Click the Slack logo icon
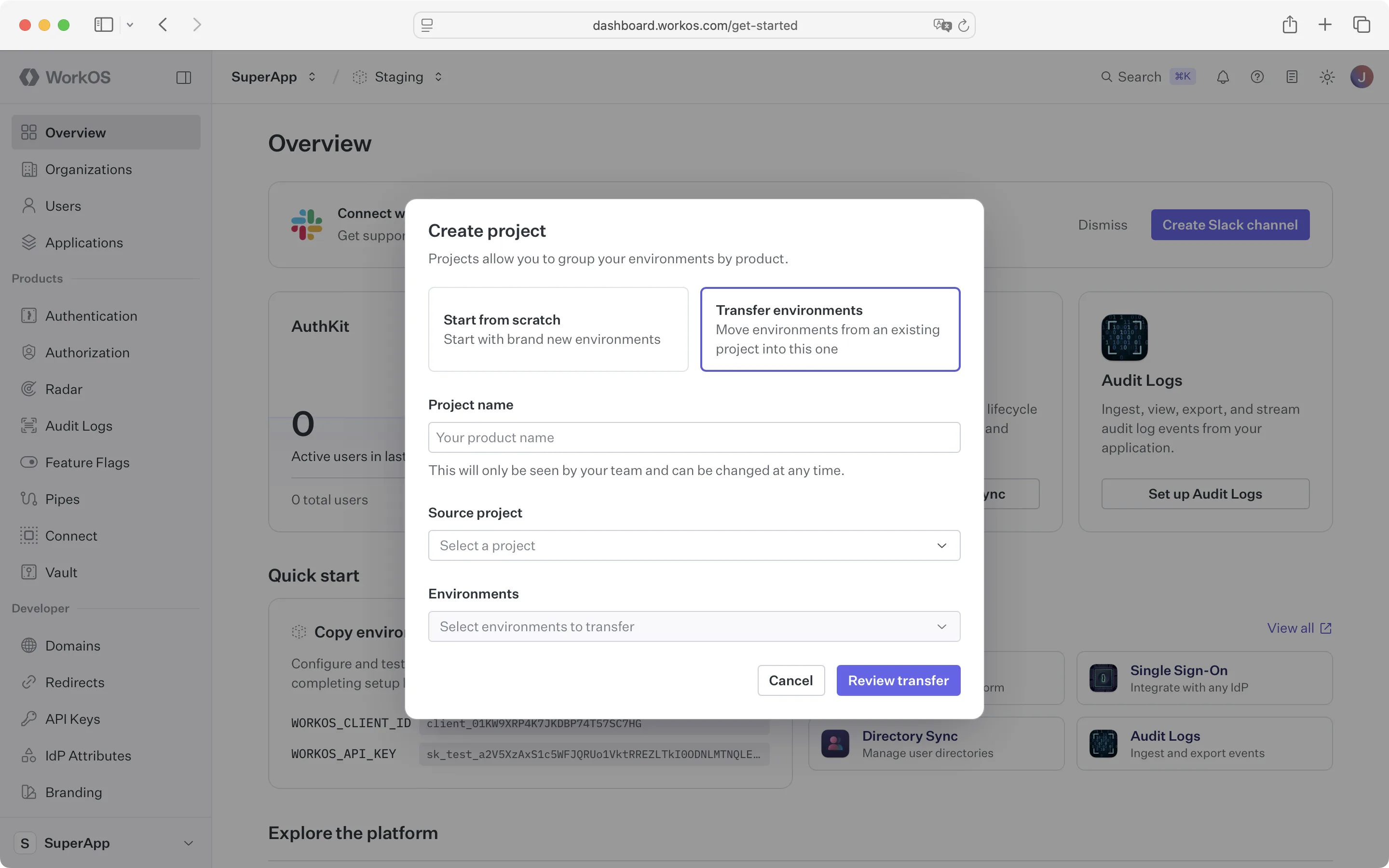The width and height of the screenshot is (1389, 868). pos(307,224)
